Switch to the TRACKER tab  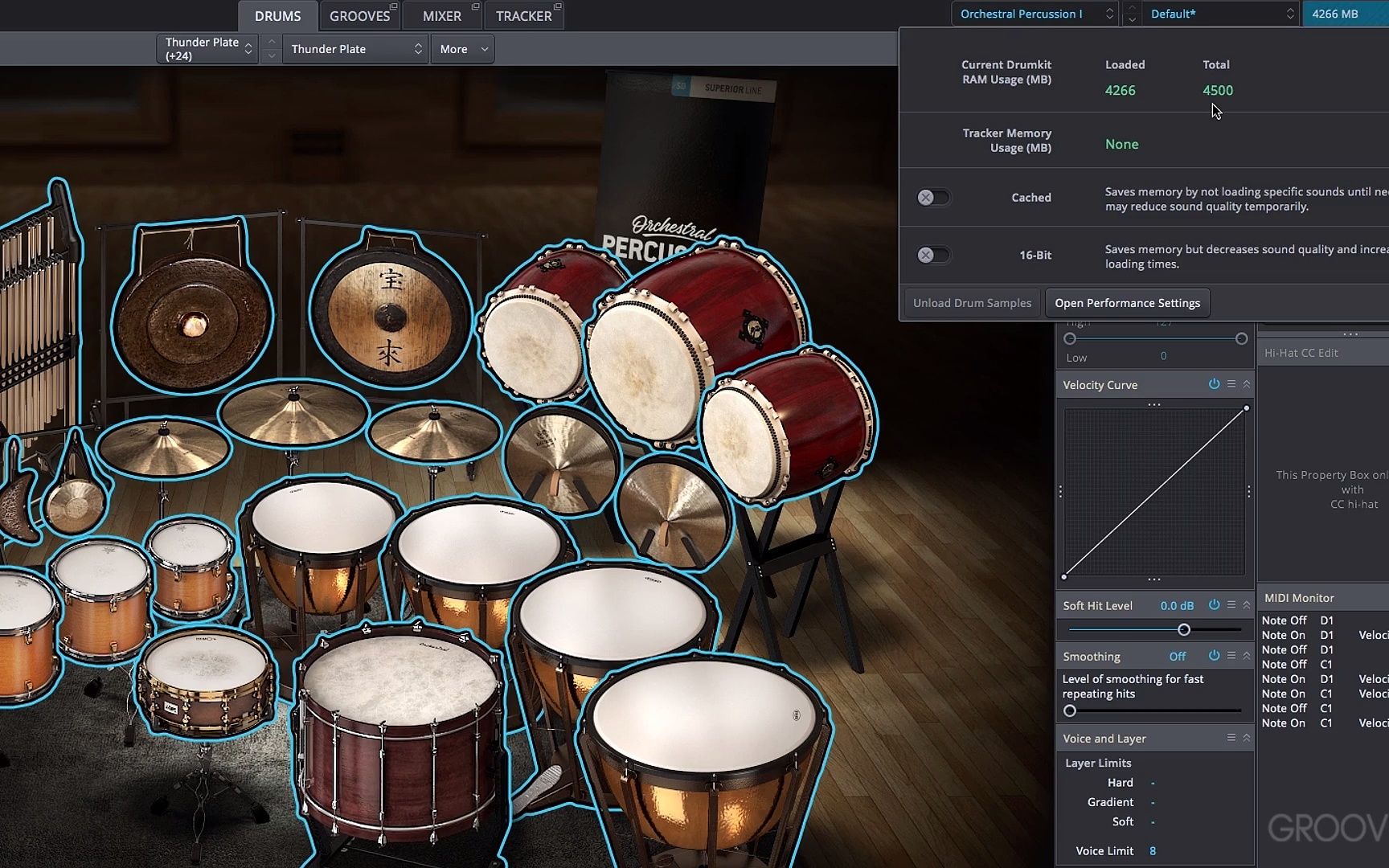click(x=524, y=15)
